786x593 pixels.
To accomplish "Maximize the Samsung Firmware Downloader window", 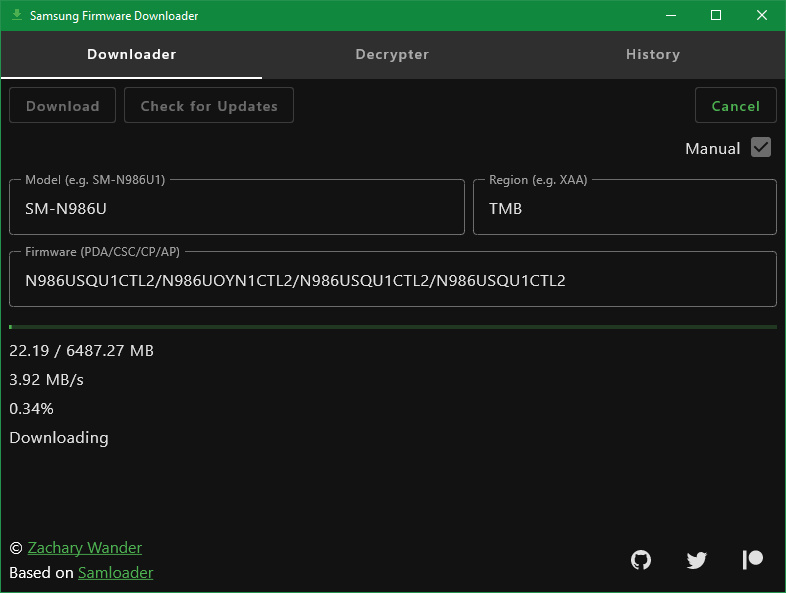I will [x=716, y=15].
